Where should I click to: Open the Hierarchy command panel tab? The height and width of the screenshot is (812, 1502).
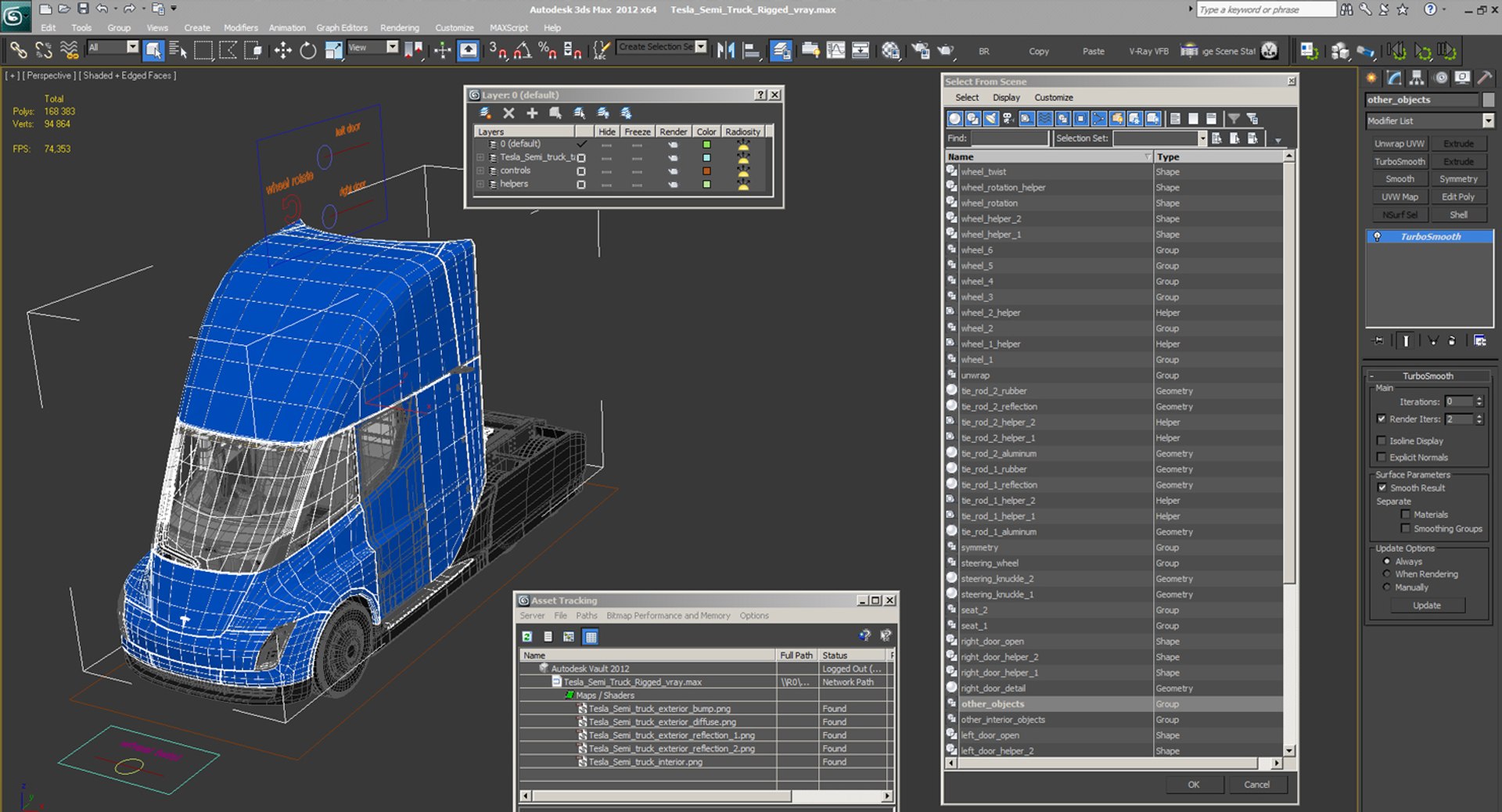tap(1417, 77)
